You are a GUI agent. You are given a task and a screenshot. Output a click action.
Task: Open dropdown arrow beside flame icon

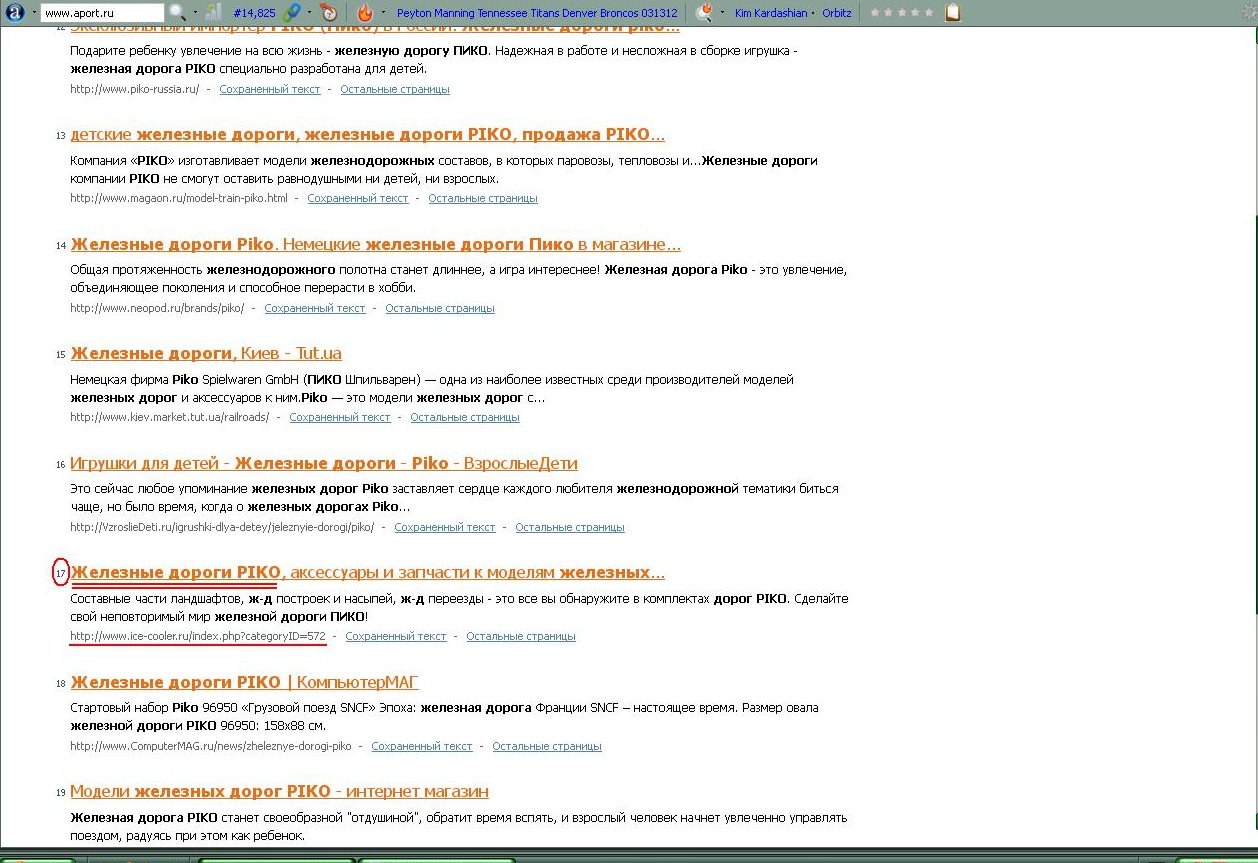[384, 13]
